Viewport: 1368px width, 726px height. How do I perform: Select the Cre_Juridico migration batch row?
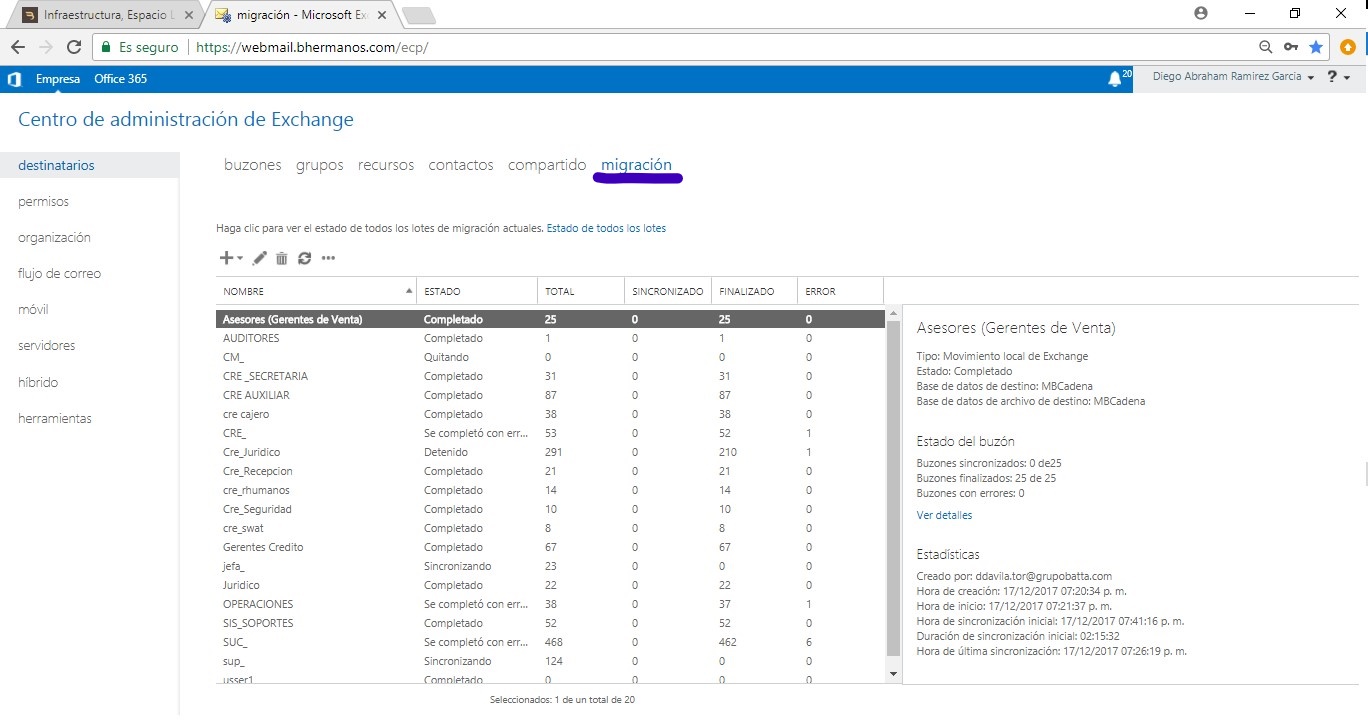251,452
